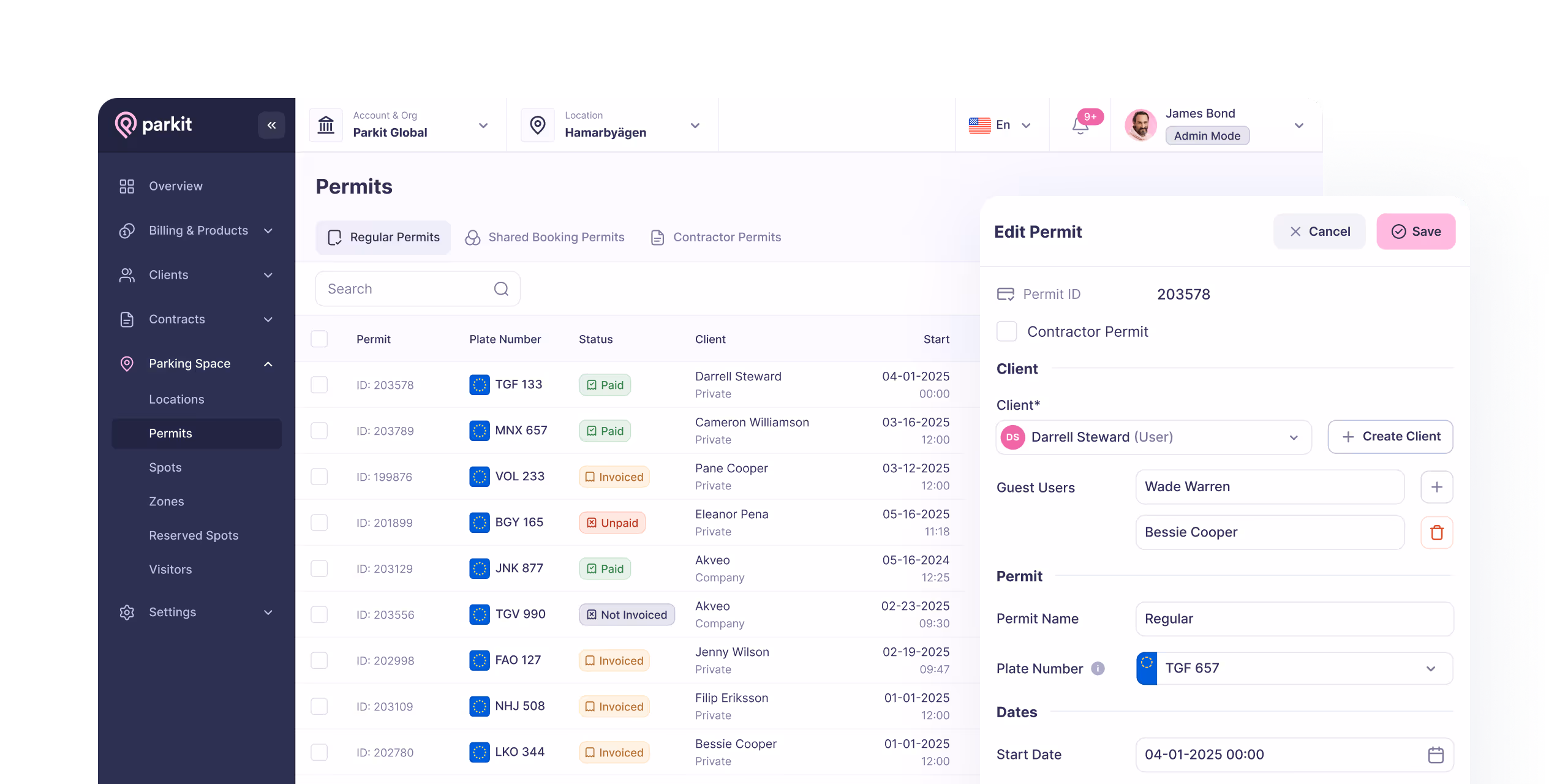The height and width of the screenshot is (784, 1568).
Task: Click the Contractor Permits tab document icon
Action: click(657, 238)
